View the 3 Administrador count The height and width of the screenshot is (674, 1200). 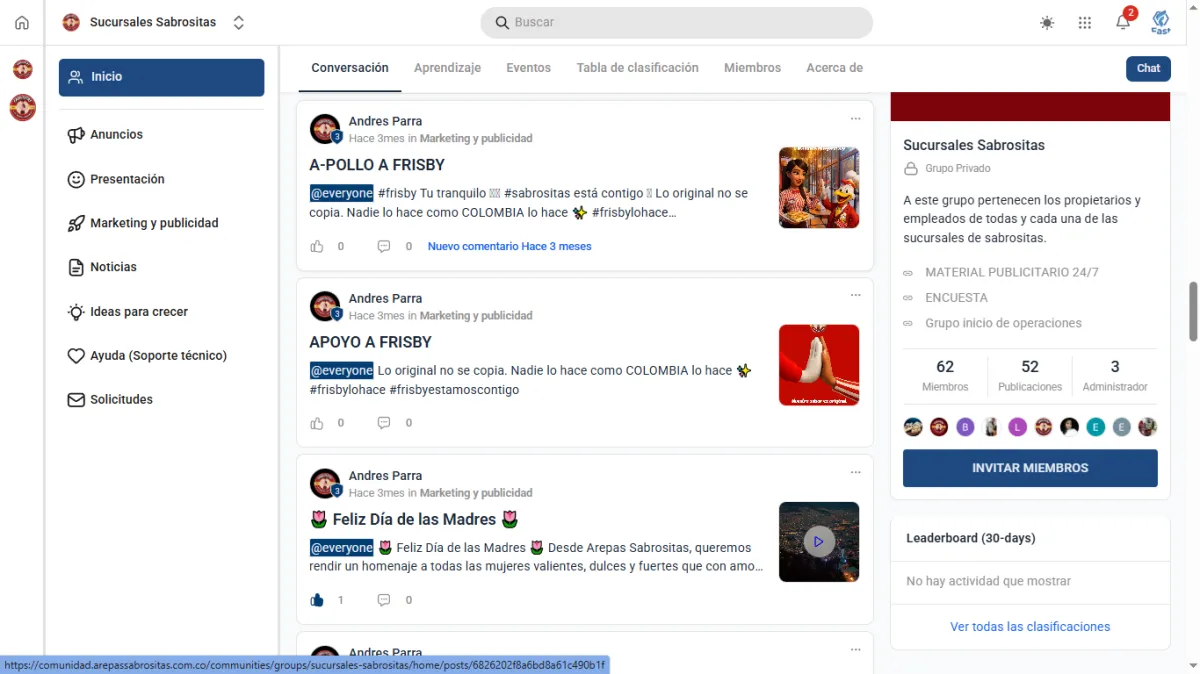[x=1115, y=376]
